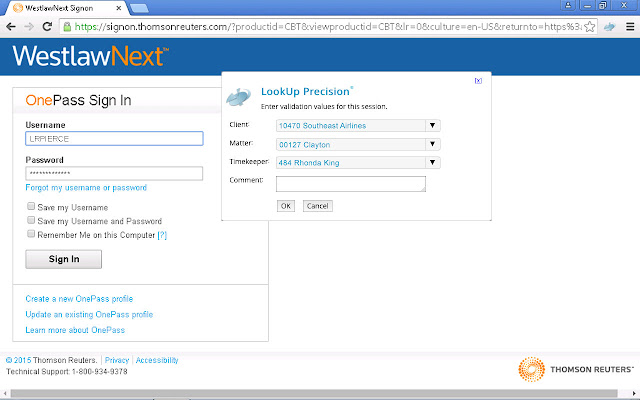
Task: Click the [?] help link for Remember Me
Action: tap(162, 235)
